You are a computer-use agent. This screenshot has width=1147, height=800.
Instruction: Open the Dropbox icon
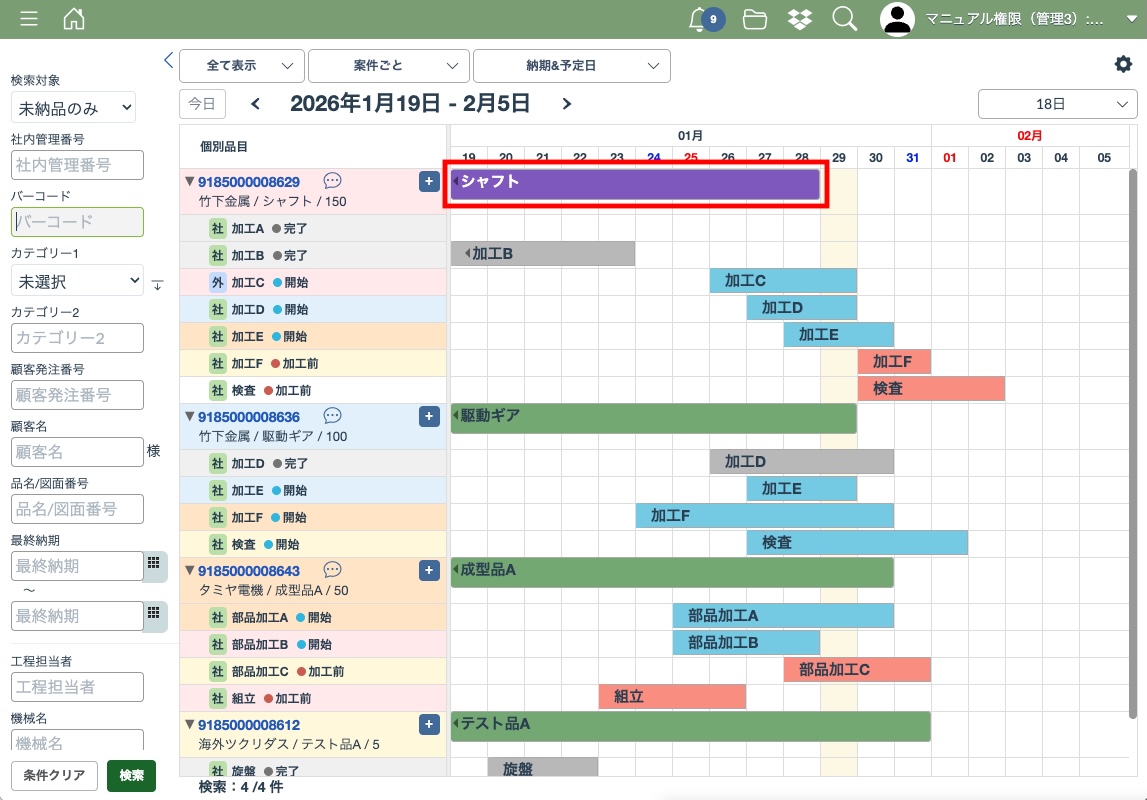pos(800,19)
